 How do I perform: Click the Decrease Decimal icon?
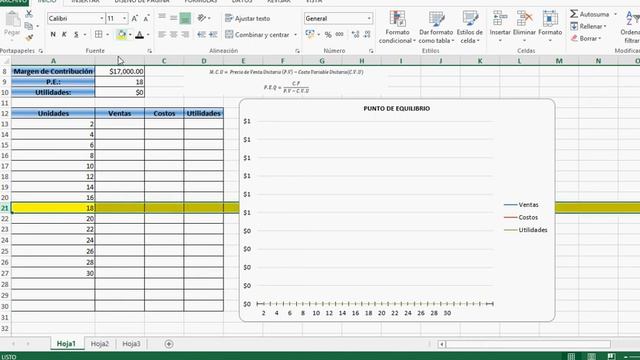(367, 35)
